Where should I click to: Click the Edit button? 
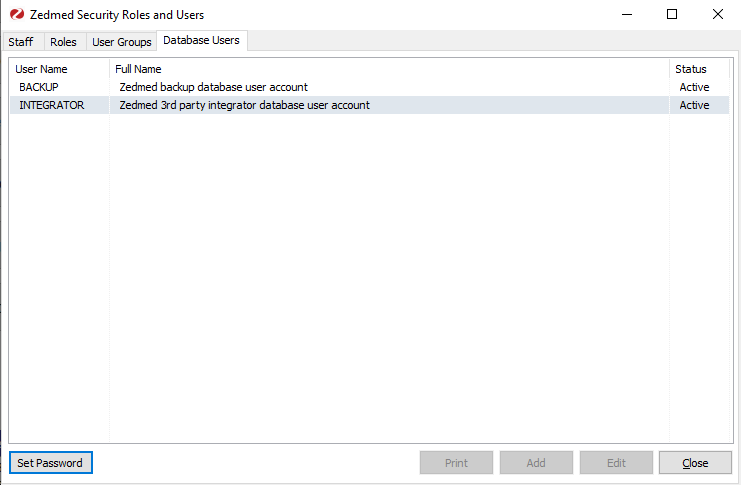(616, 462)
